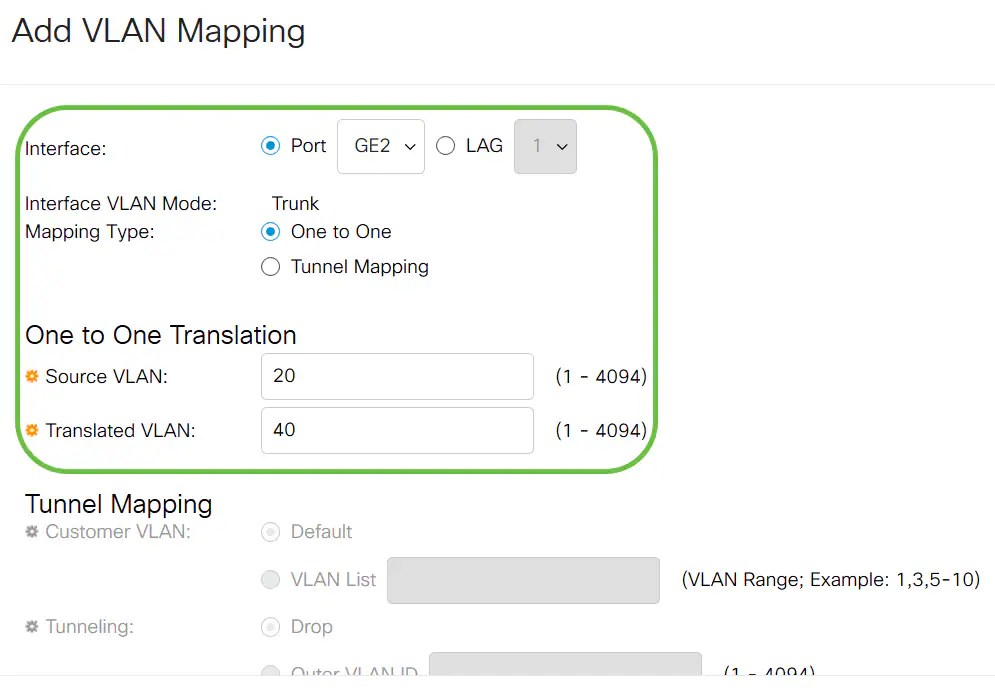Select One to One mapping type
The height and width of the screenshot is (688, 995).
tap(269, 231)
